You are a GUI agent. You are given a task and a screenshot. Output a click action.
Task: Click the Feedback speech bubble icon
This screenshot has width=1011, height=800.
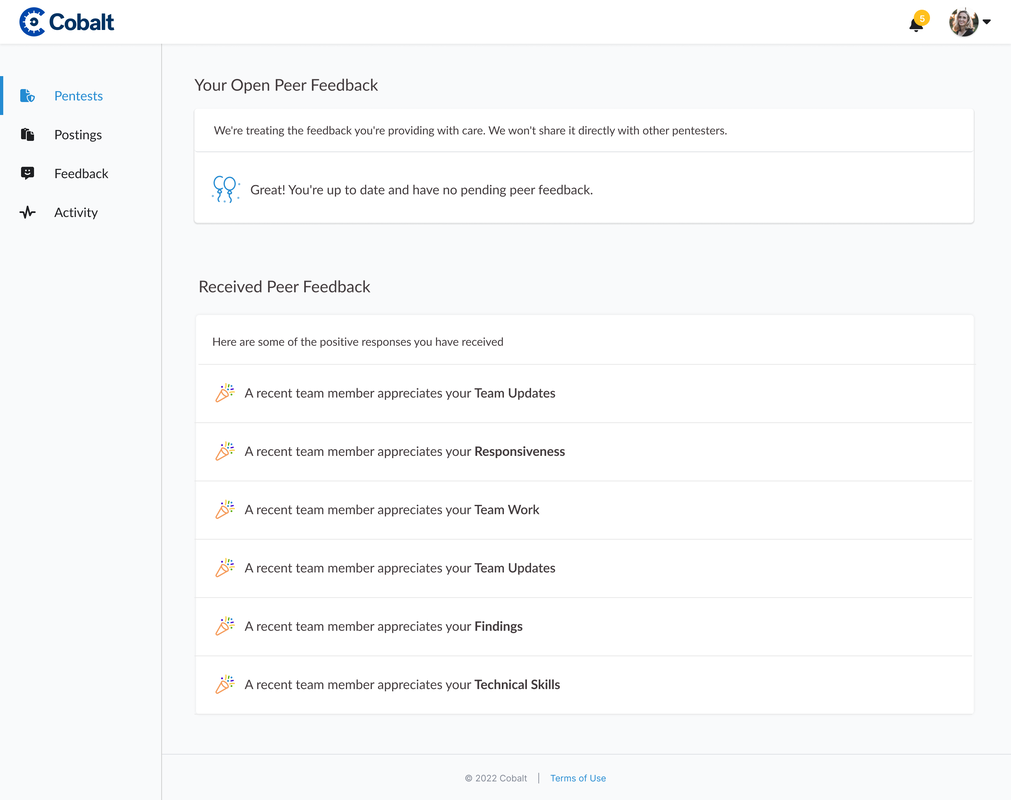[x=28, y=173]
